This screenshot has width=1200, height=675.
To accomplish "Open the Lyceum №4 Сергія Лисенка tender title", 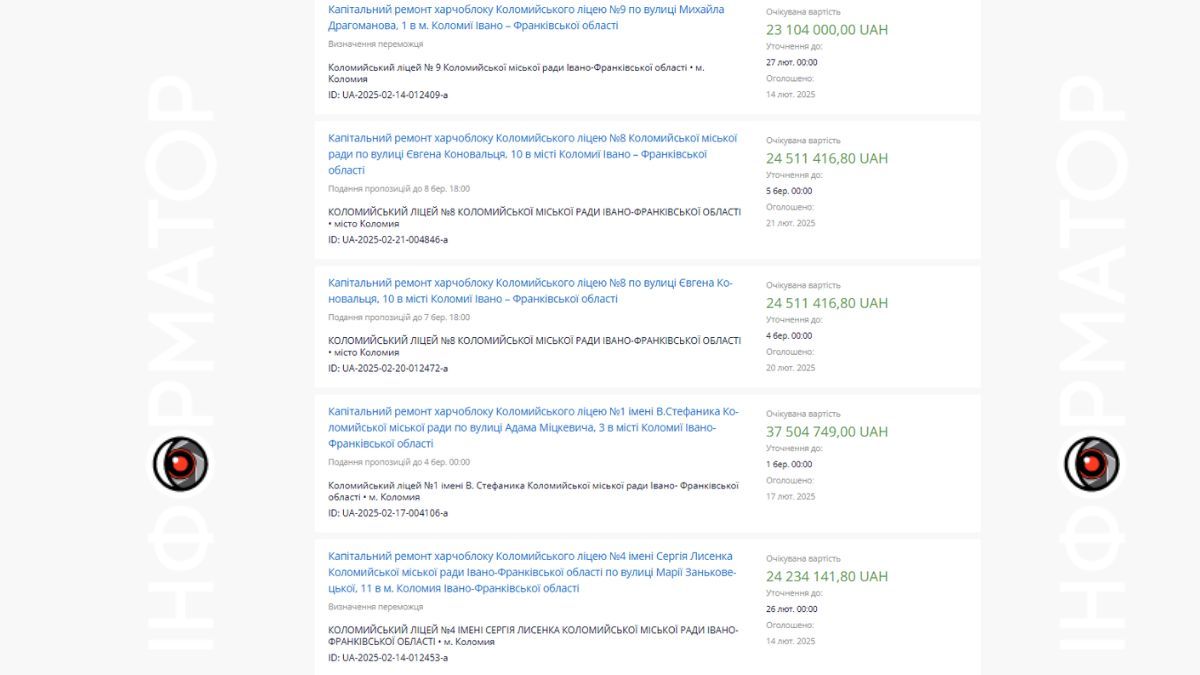I will click(x=531, y=572).
